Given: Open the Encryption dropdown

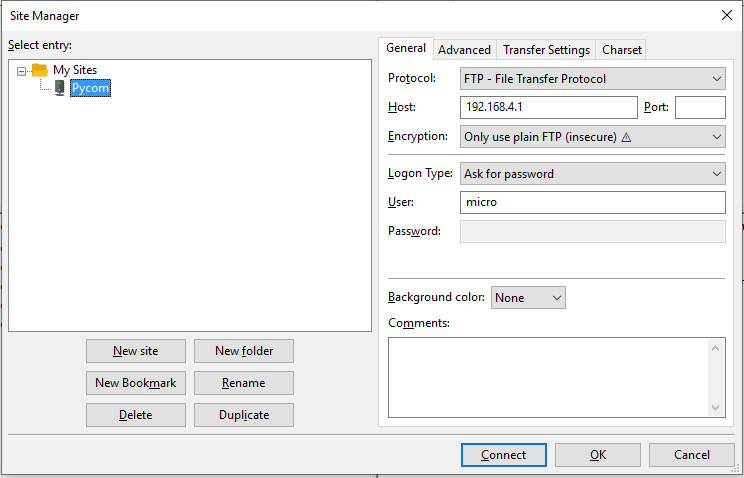Looking at the screenshot, I should [x=592, y=137].
